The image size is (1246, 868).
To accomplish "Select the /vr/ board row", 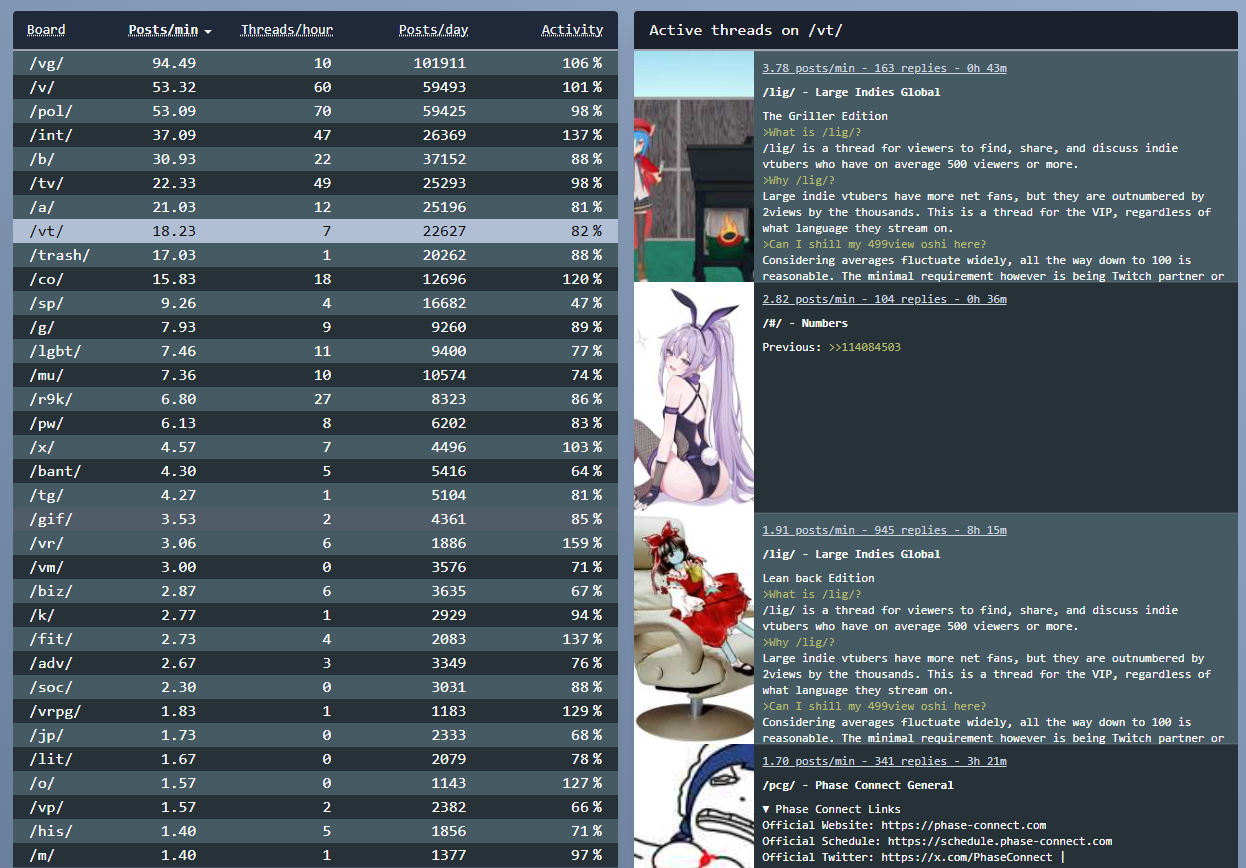I will (315, 543).
